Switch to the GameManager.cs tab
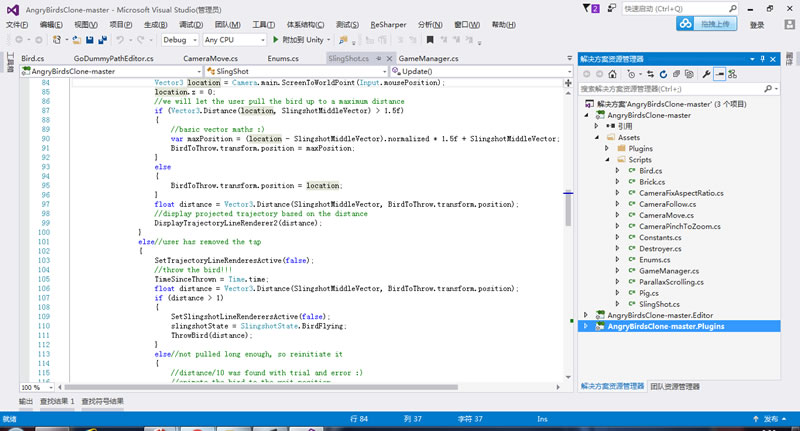The height and width of the screenshot is (431, 800). (x=428, y=58)
